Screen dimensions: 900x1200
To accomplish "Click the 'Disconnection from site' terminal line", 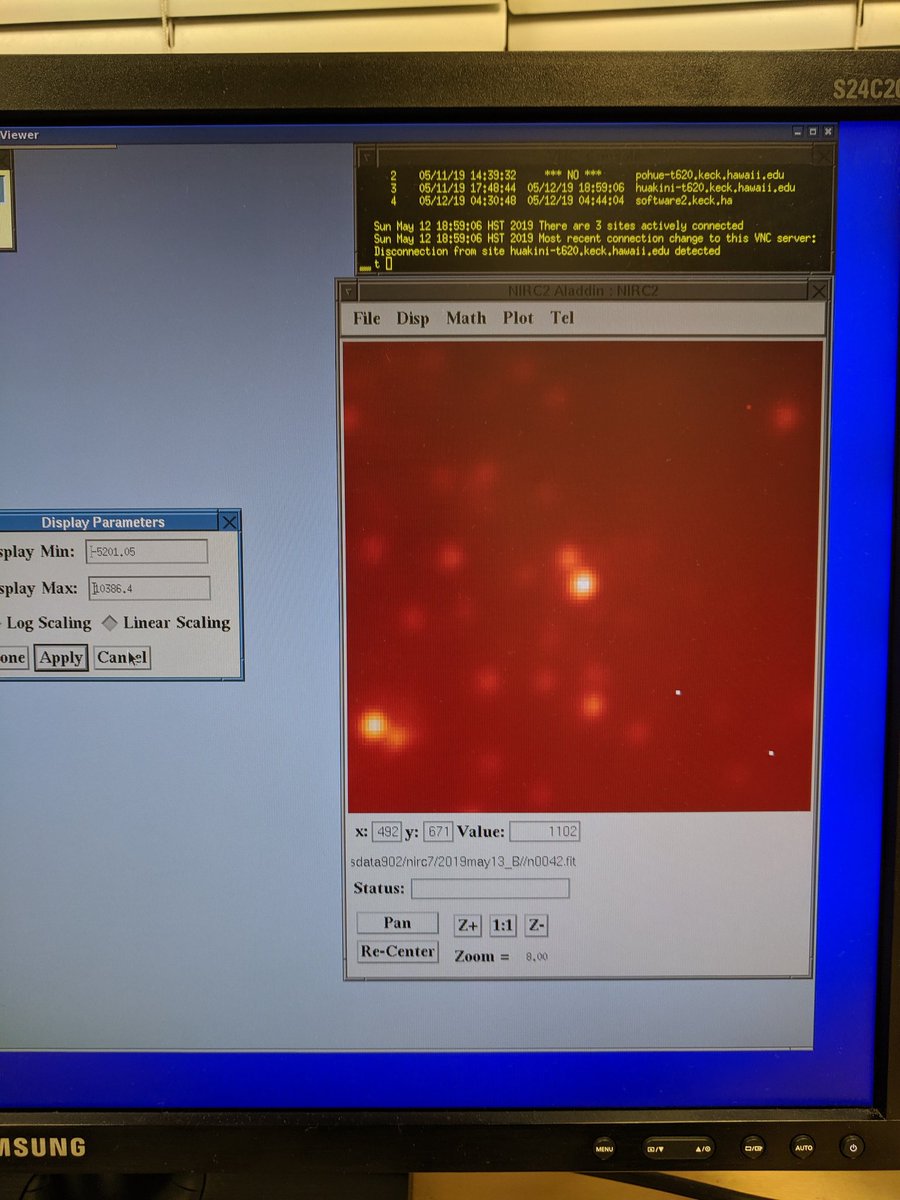I will tap(547, 251).
